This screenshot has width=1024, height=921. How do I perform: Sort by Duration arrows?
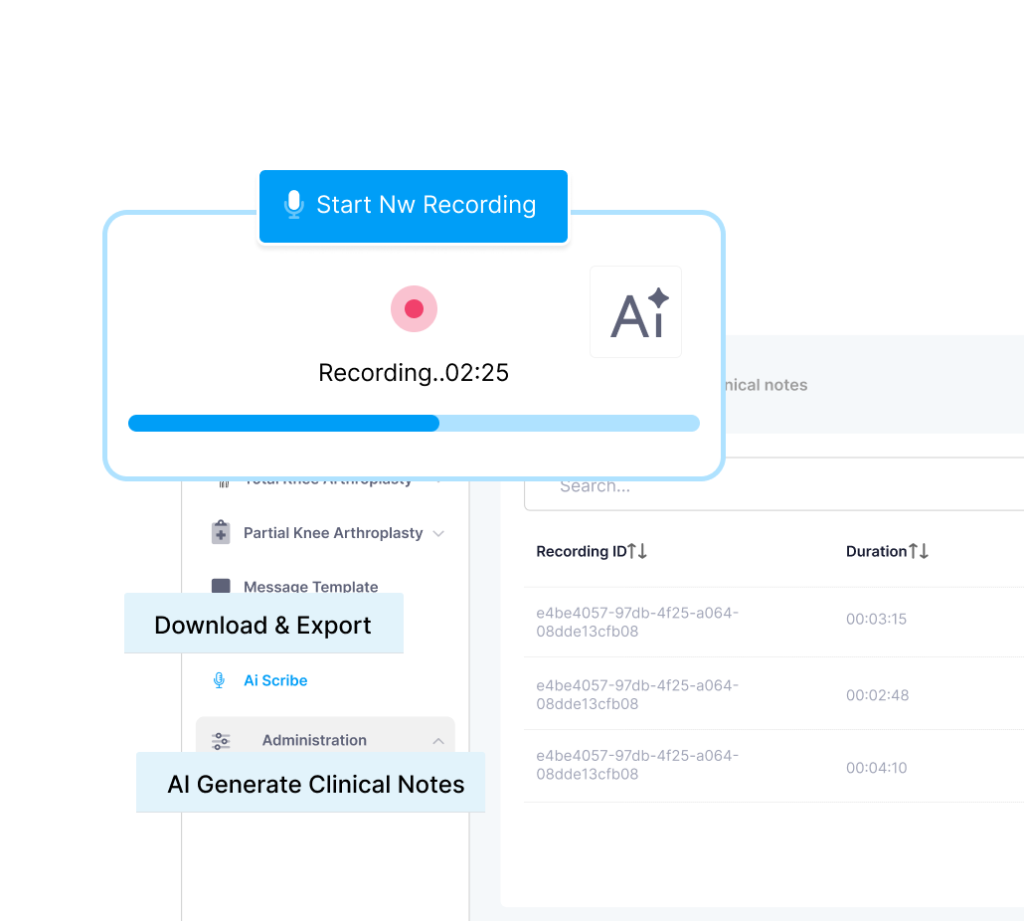coord(919,551)
